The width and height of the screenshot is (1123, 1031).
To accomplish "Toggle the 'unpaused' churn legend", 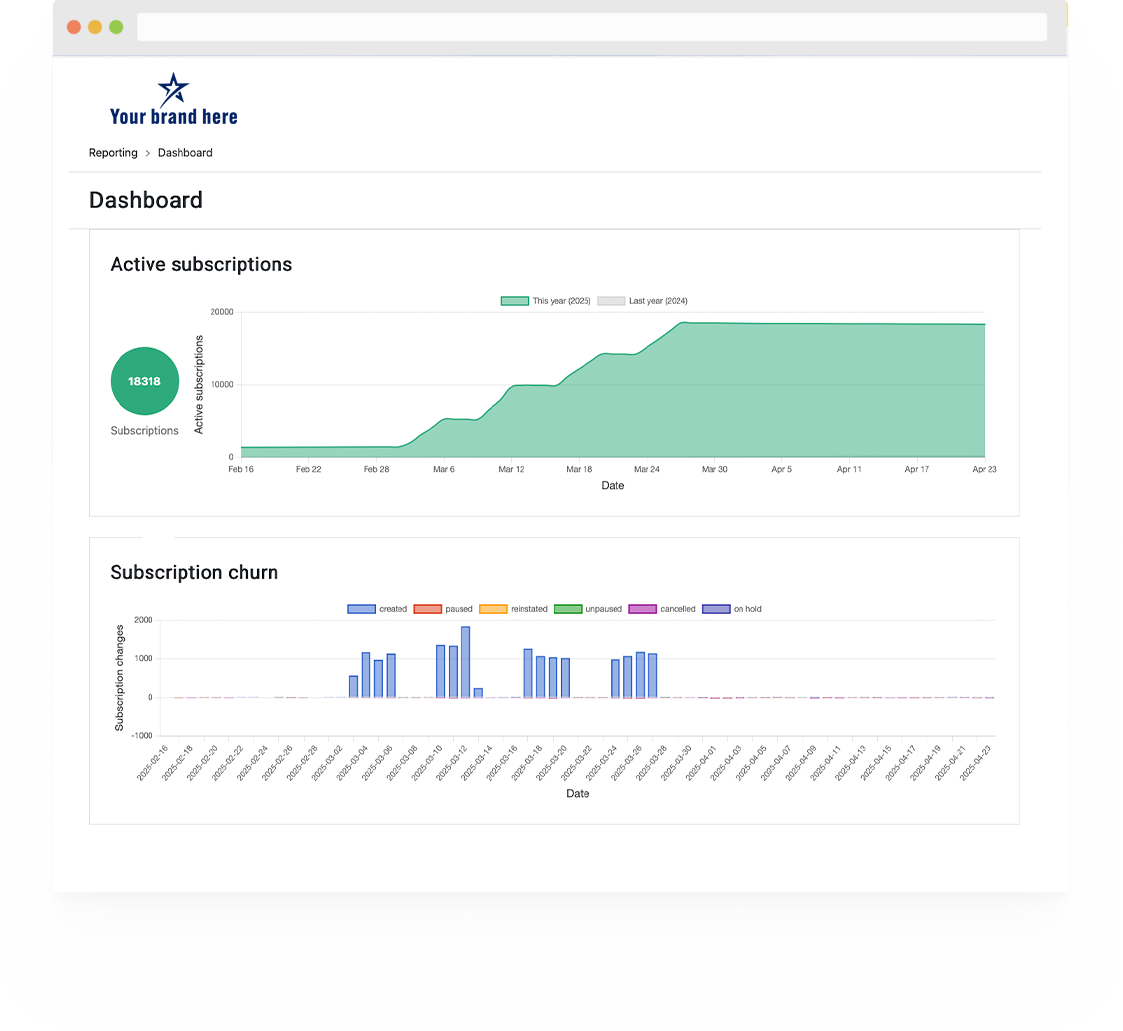I will pyautogui.click(x=588, y=609).
